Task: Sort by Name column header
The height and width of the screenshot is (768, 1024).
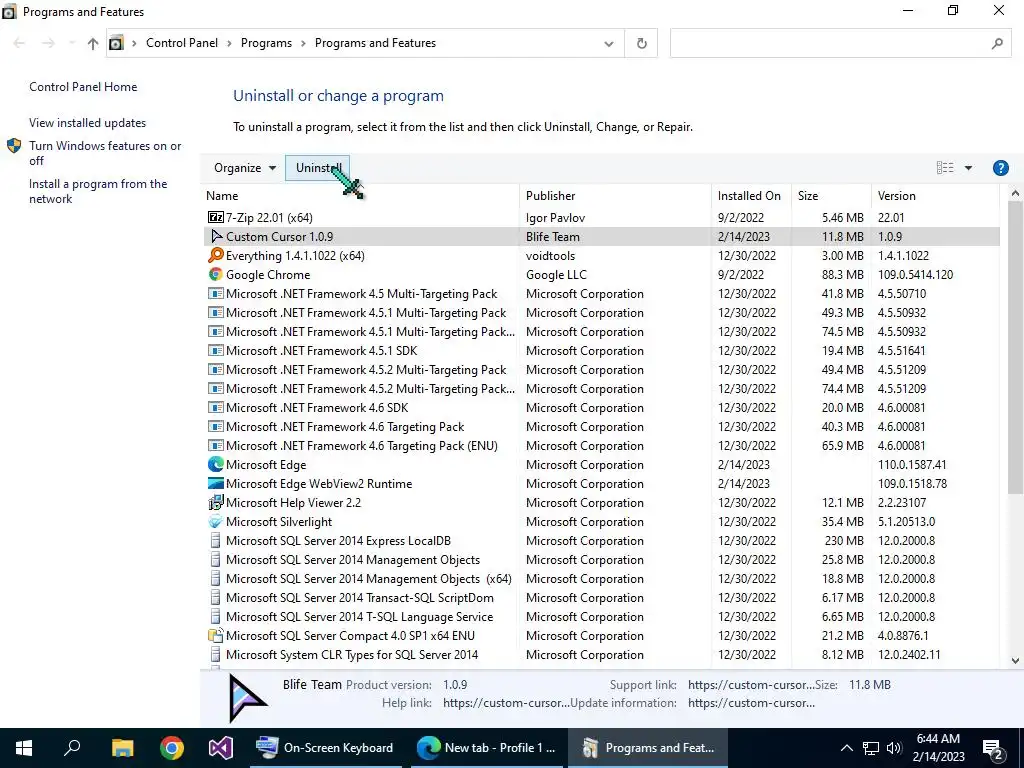Action: click(x=360, y=195)
